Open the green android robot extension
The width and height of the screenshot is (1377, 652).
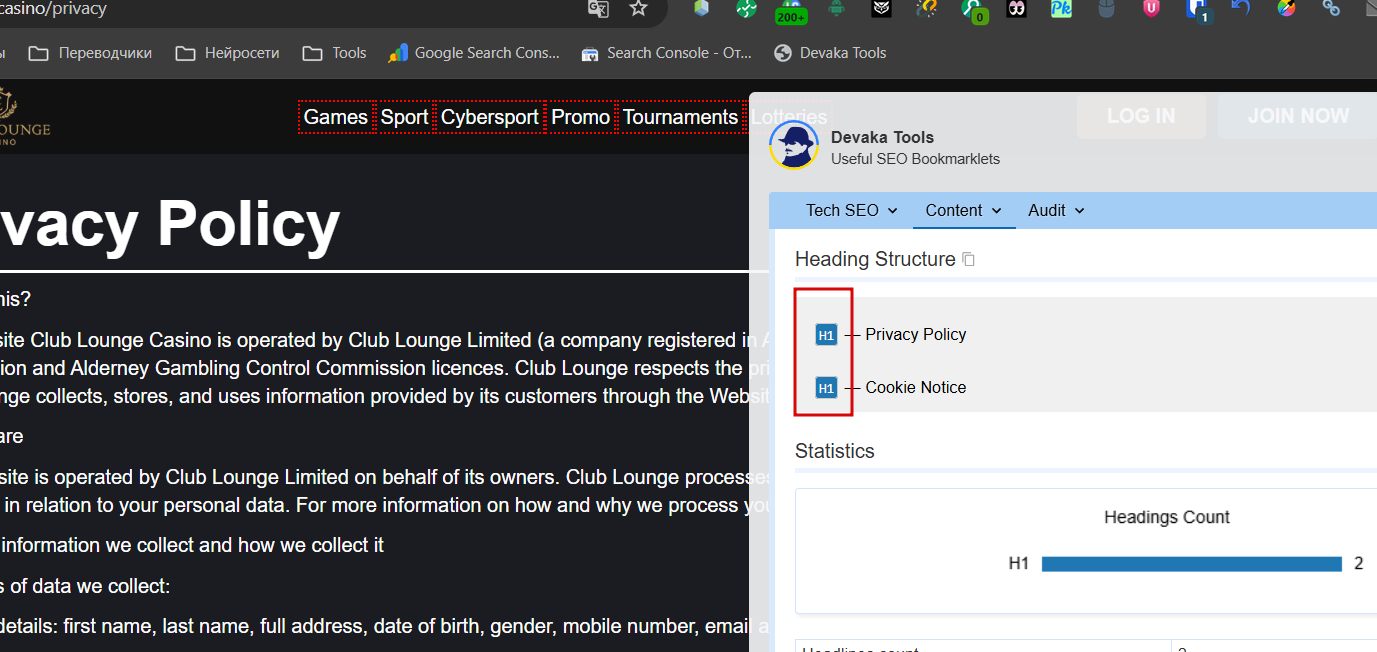pos(836,8)
